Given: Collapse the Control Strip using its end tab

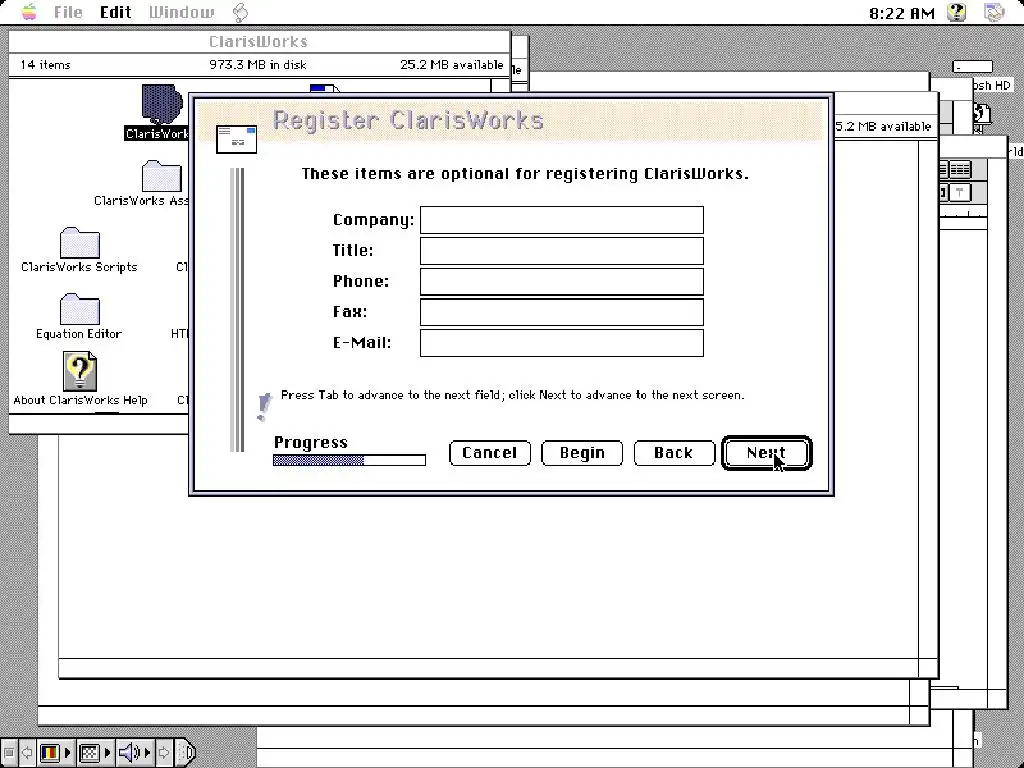Looking at the screenshot, I should (x=186, y=752).
